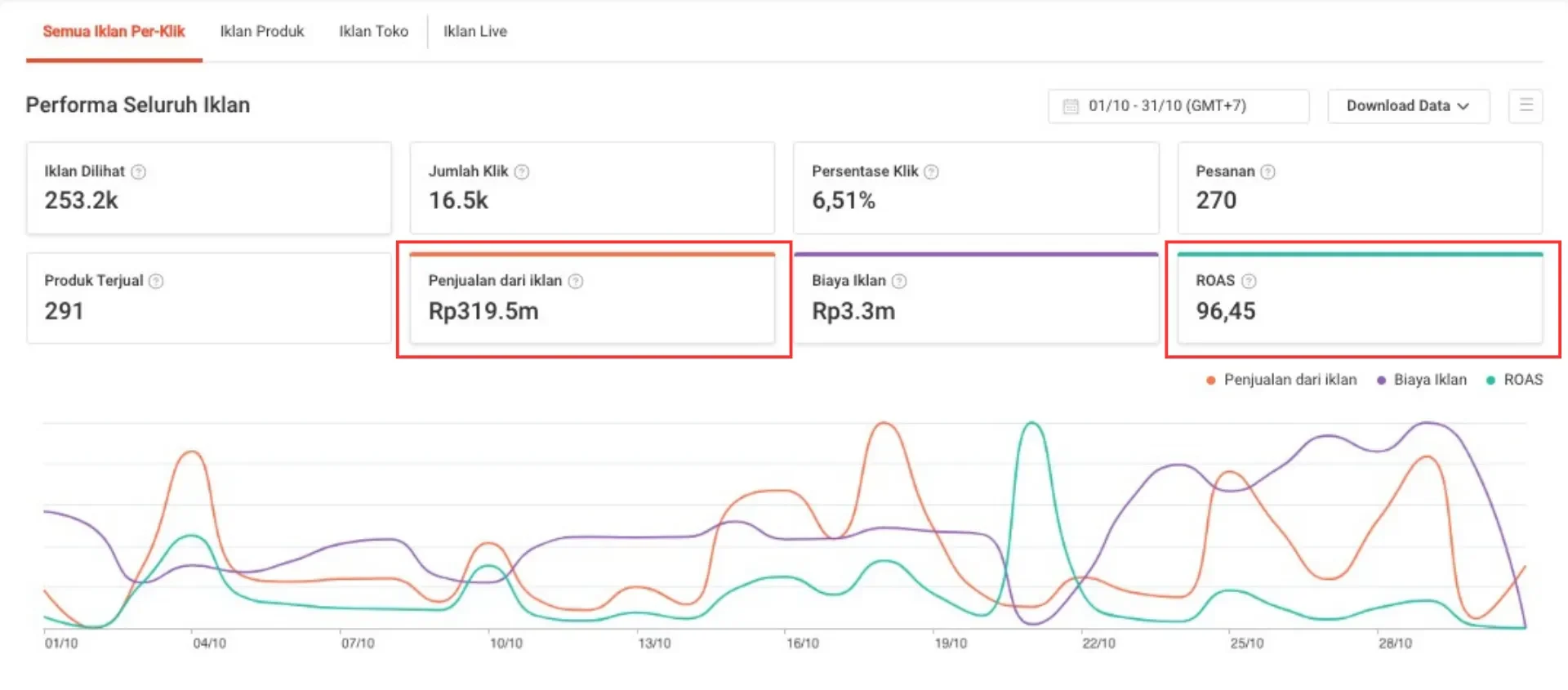Image resolution: width=1568 pixels, height=690 pixels.
Task: Open the Iklan Live tab
Action: point(474,31)
